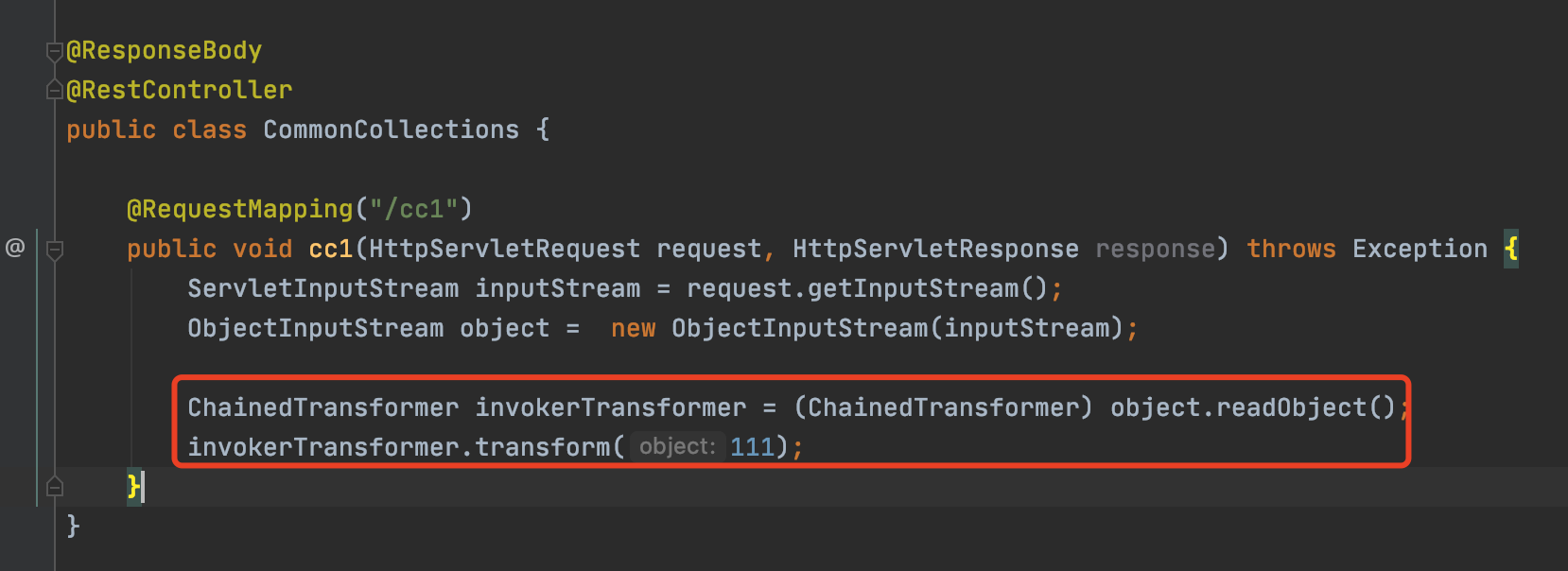
Task: Place cursor in the "/cc1" string
Action: (414, 209)
